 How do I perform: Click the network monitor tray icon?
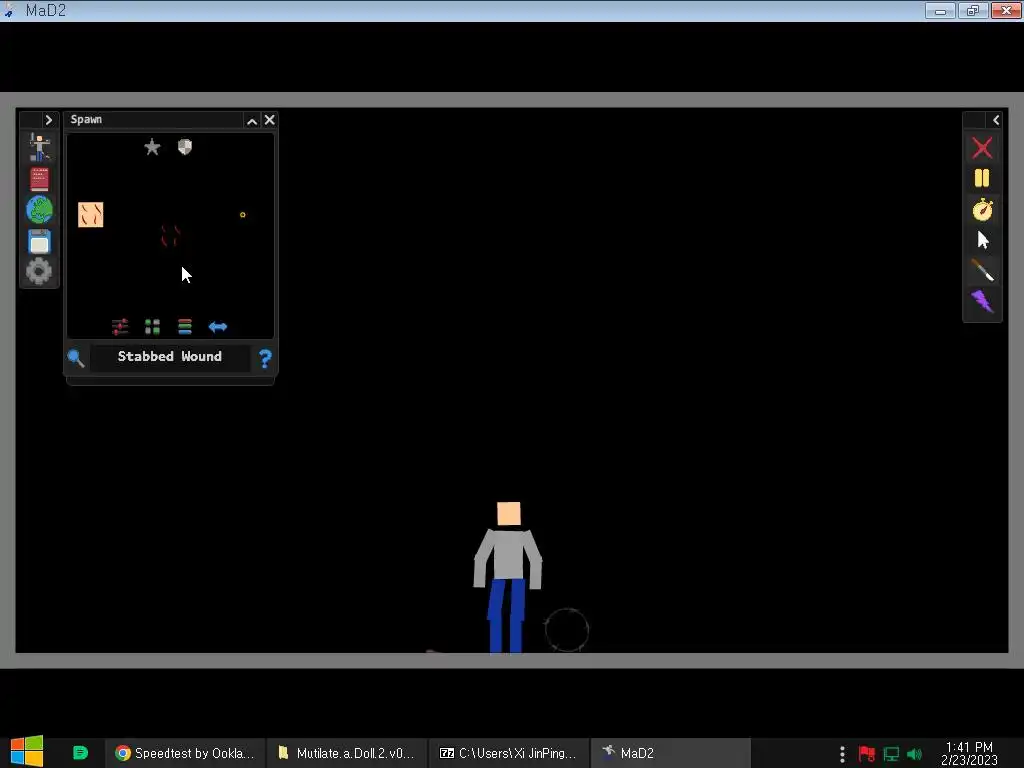tap(891, 754)
